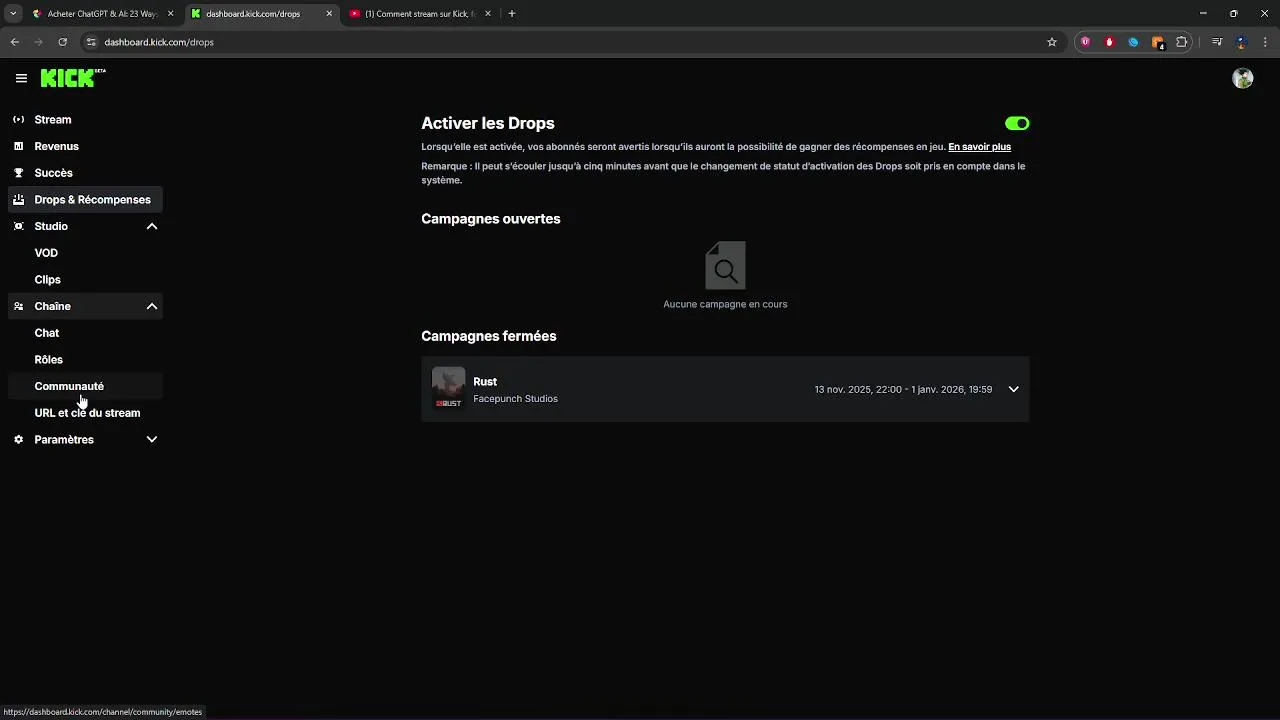
Task: Follow the En savoir plus link
Action: (979, 147)
